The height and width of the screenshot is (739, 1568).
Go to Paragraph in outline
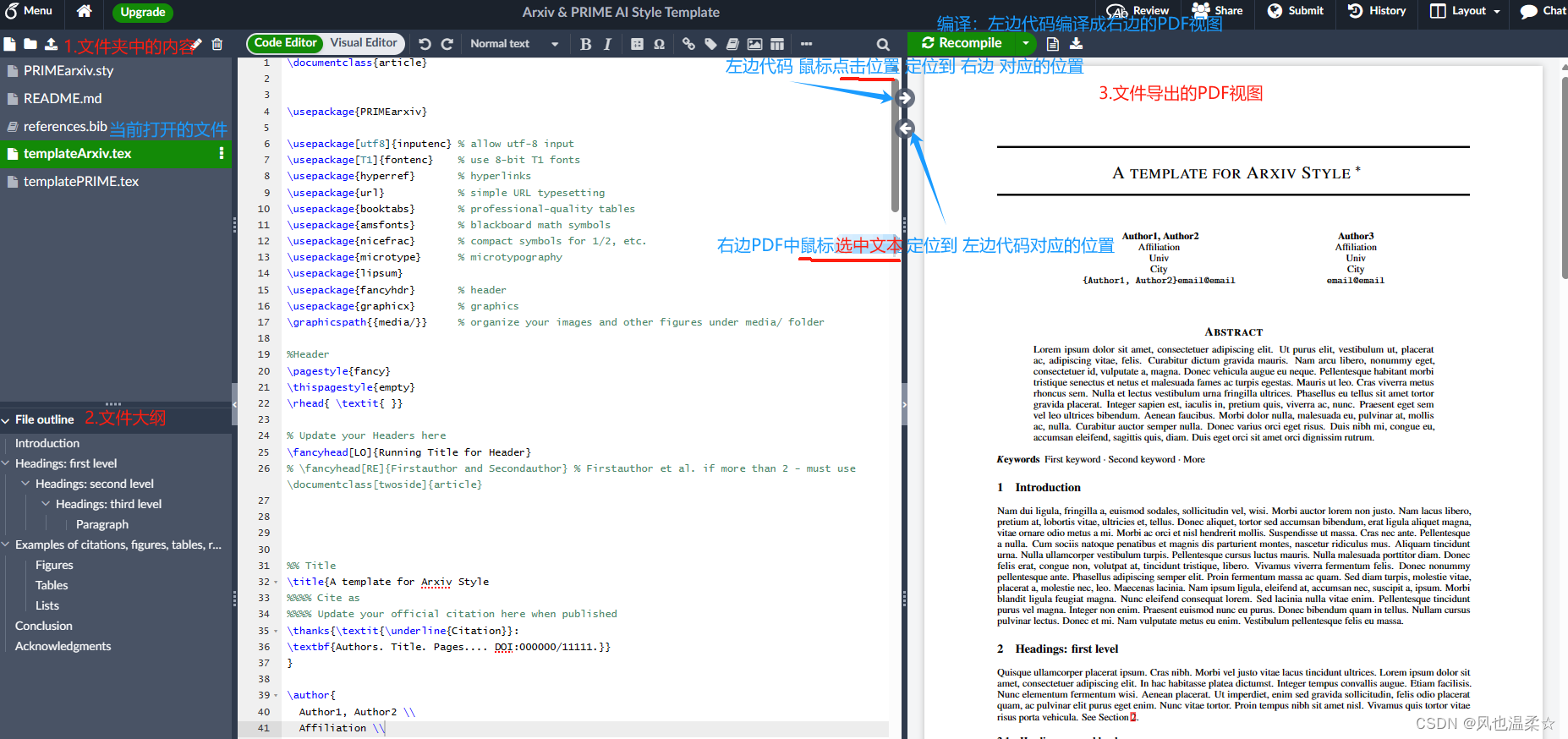[102, 524]
